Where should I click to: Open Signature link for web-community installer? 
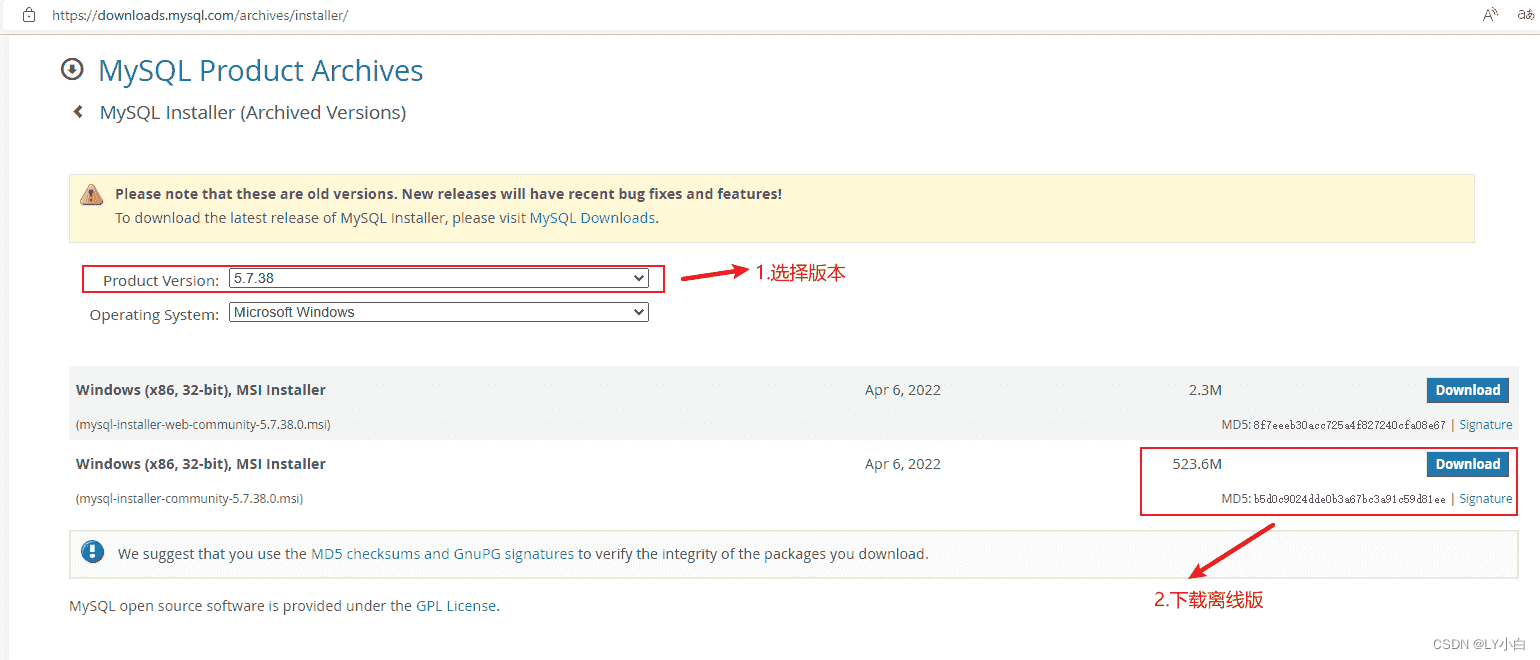[1485, 424]
